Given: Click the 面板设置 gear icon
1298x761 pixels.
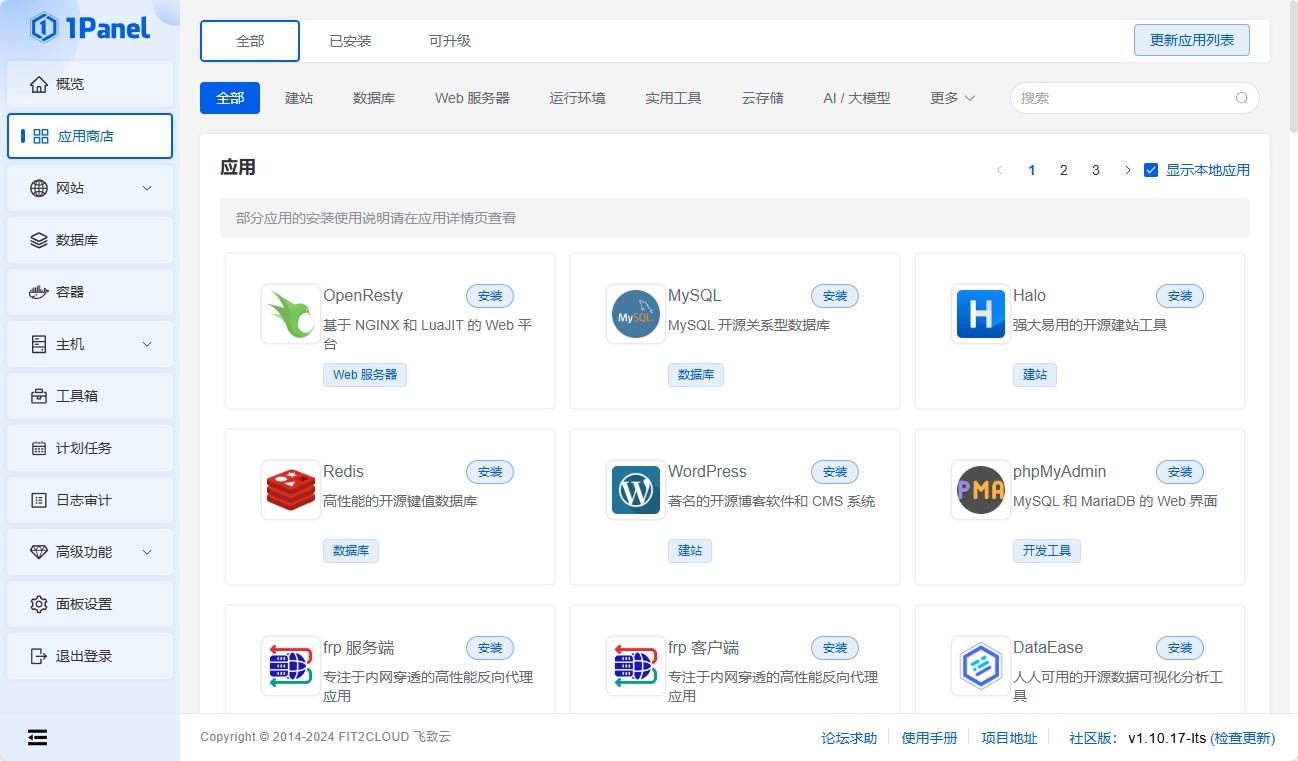Looking at the screenshot, I should point(39,604).
